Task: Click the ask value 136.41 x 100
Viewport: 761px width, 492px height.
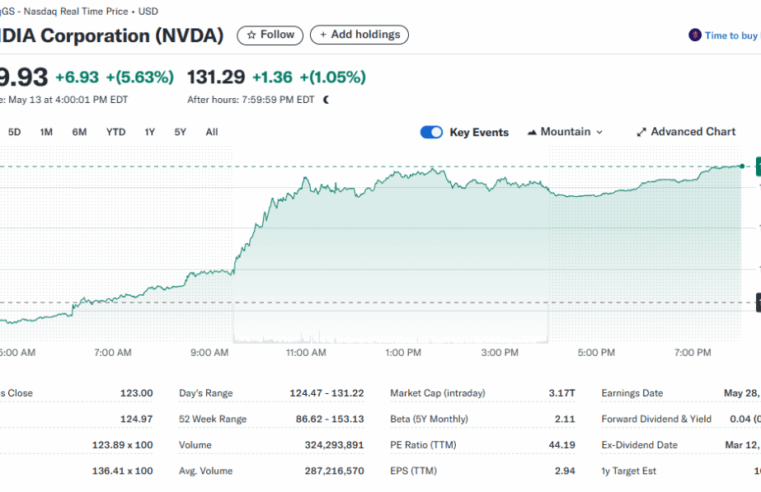Action: click(122, 471)
